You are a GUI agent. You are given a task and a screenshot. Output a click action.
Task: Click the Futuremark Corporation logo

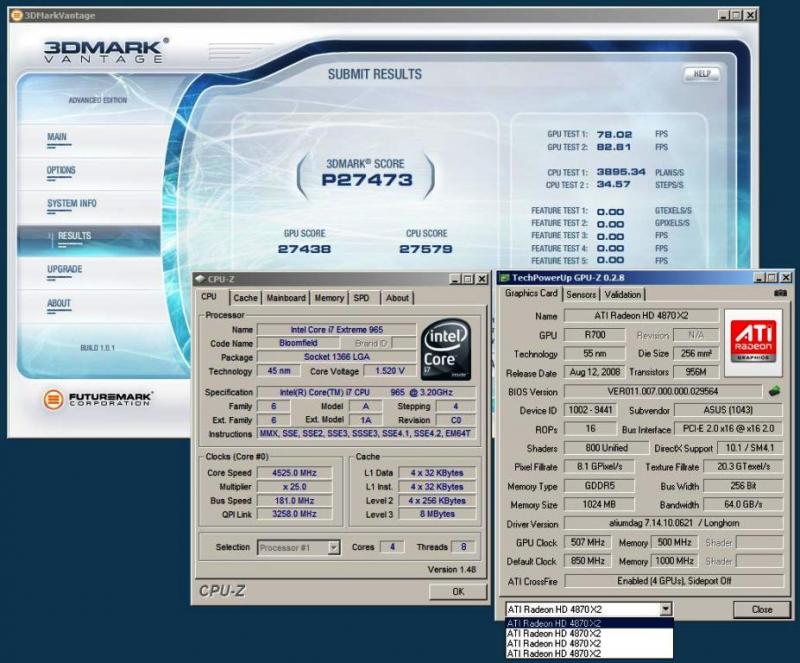click(x=98, y=400)
